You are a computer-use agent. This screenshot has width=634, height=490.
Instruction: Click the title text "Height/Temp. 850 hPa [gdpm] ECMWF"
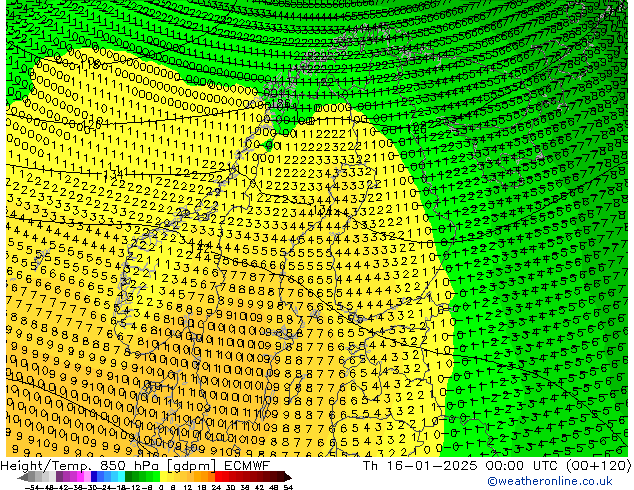coord(135,466)
